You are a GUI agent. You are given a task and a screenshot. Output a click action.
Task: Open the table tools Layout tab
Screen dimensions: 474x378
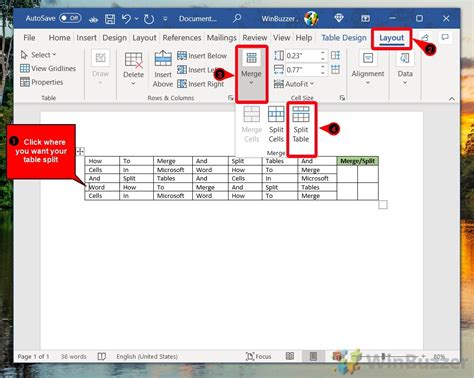[391, 38]
